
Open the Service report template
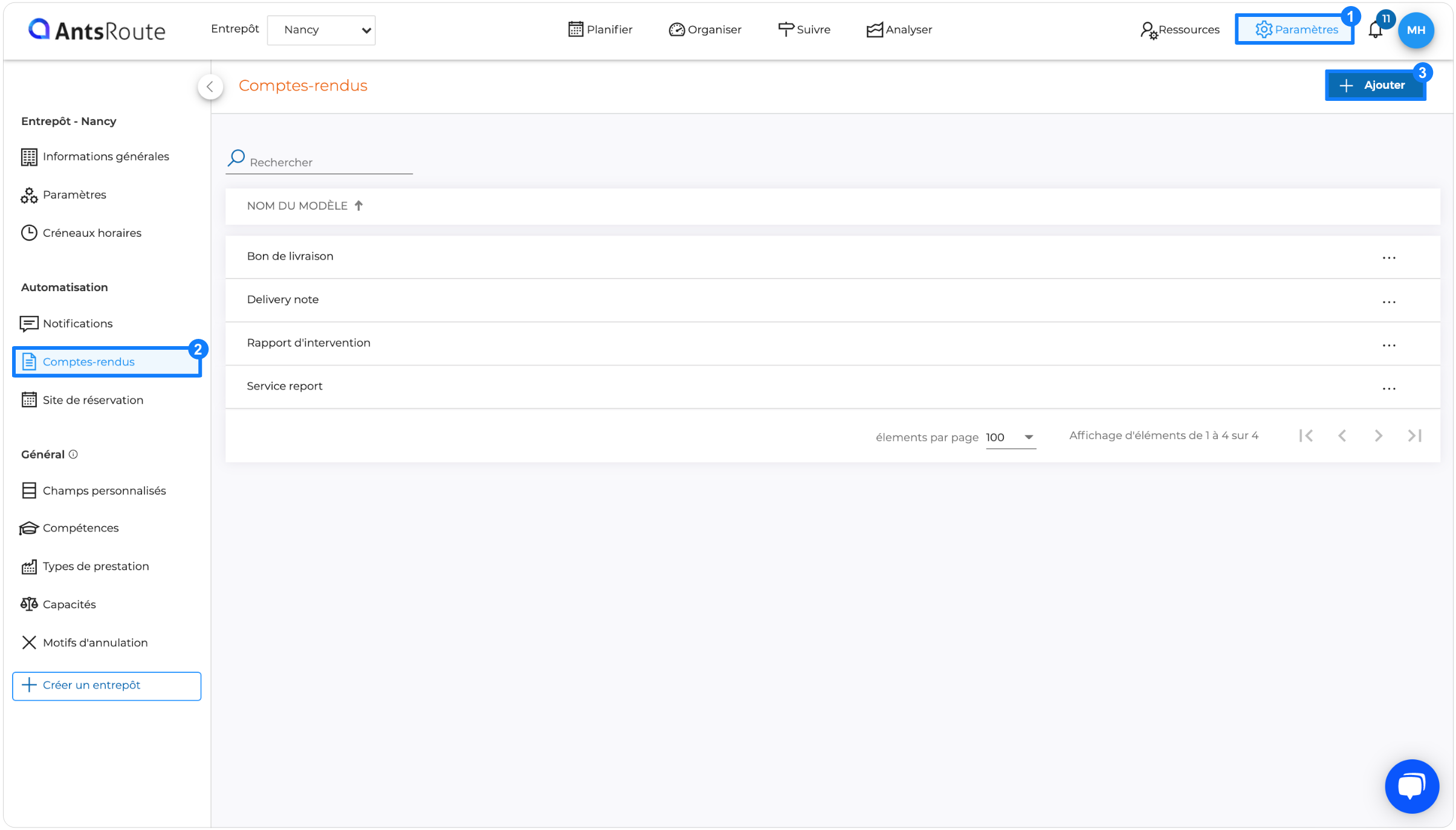(x=285, y=386)
